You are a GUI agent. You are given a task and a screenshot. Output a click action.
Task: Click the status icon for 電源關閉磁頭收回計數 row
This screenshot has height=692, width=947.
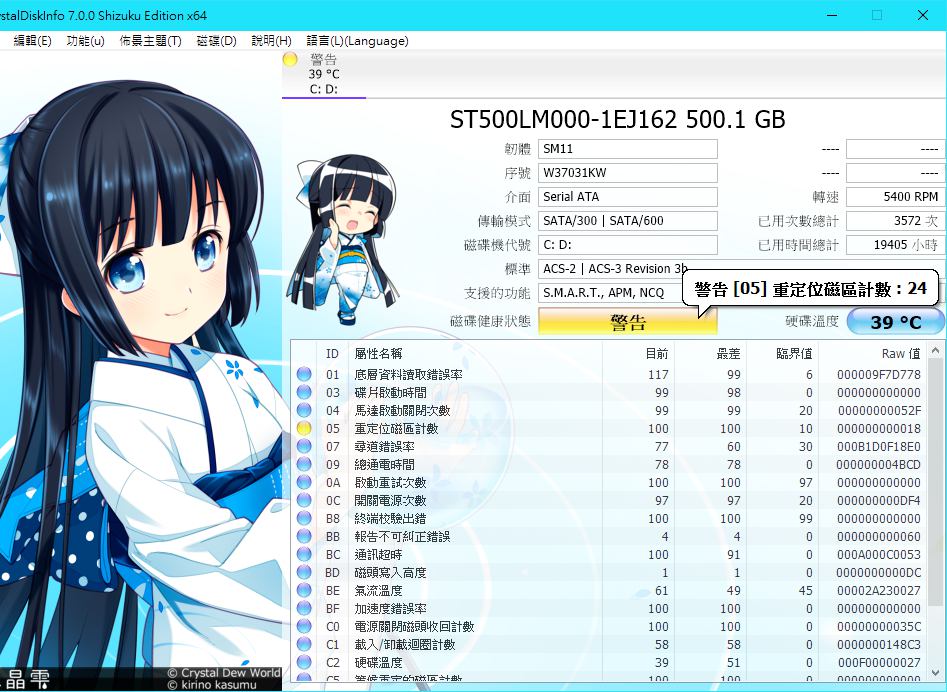(304, 626)
